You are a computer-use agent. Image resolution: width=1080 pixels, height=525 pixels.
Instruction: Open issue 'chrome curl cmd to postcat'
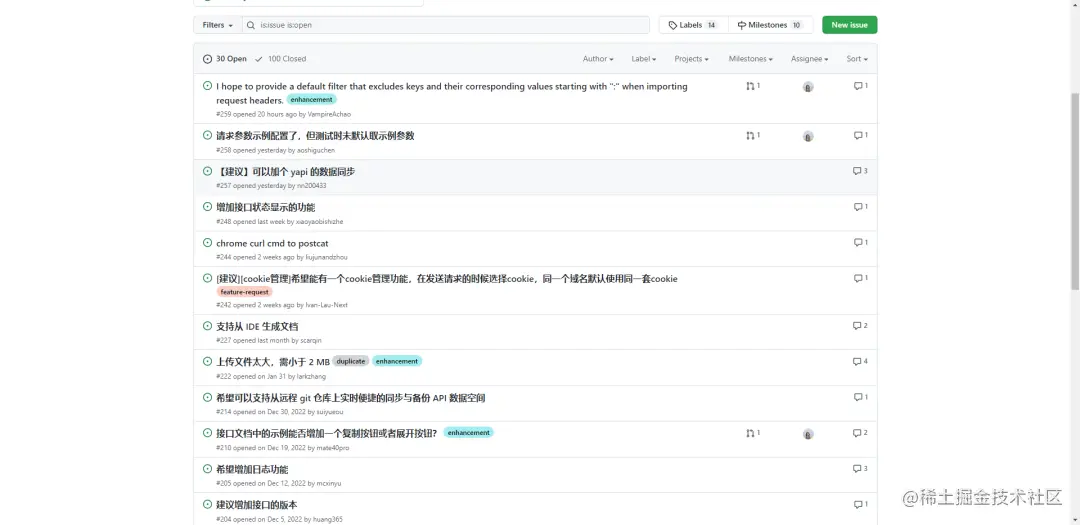pos(272,243)
